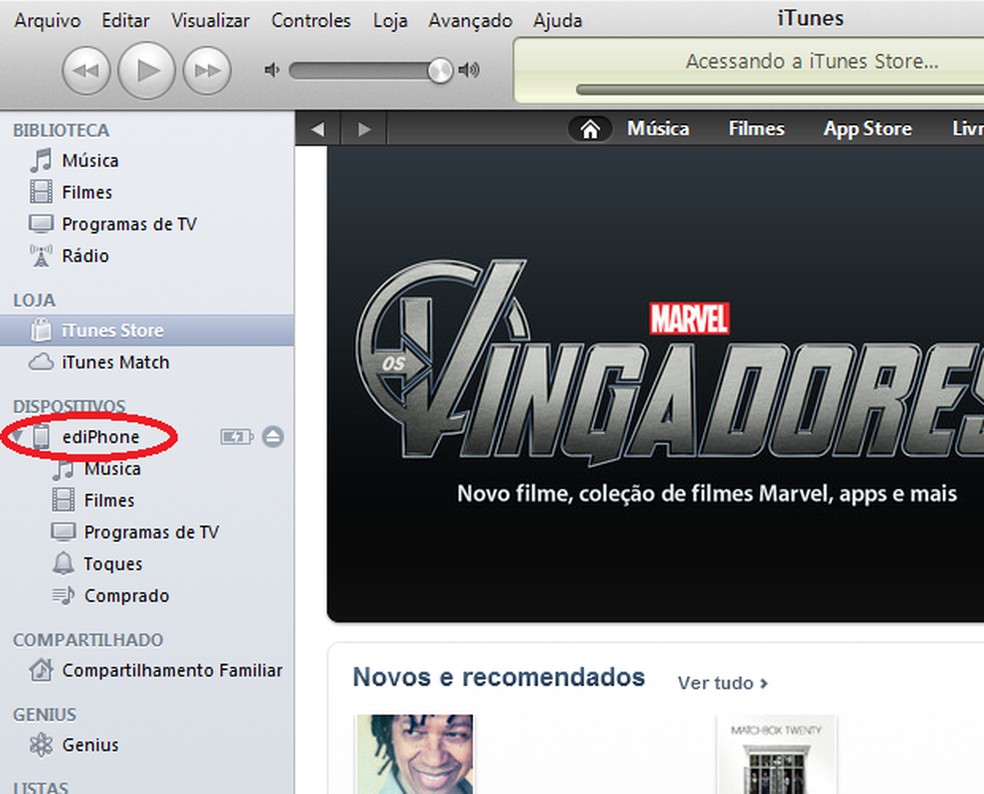Switch to the Música store tab
Viewport: 984px width, 794px height.
pos(658,129)
